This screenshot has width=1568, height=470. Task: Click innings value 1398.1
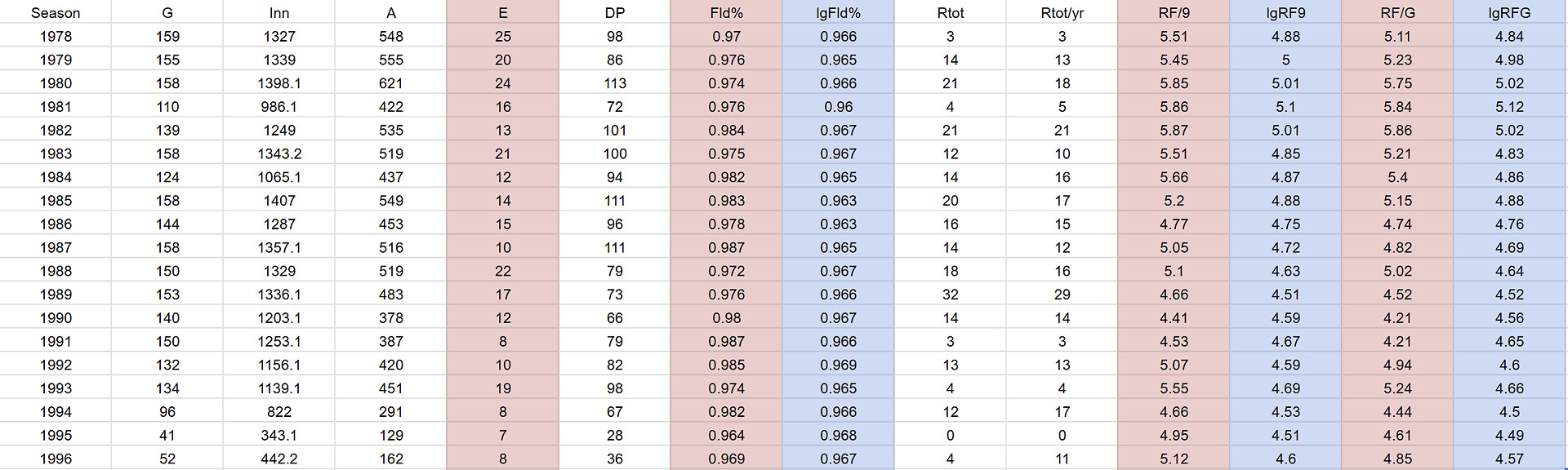pos(279,83)
